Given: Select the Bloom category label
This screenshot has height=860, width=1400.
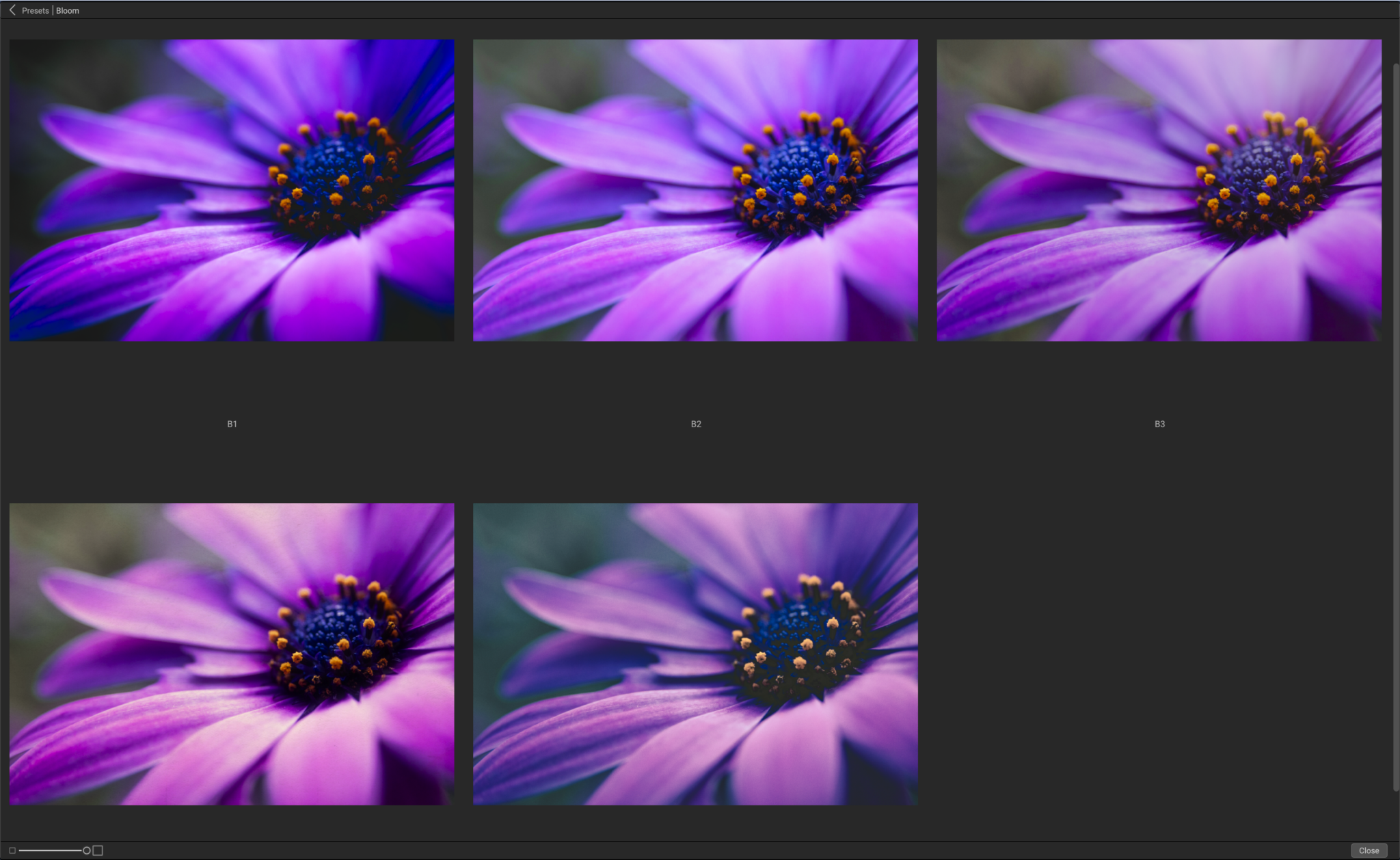Looking at the screenshot, I should coord(67,10).
